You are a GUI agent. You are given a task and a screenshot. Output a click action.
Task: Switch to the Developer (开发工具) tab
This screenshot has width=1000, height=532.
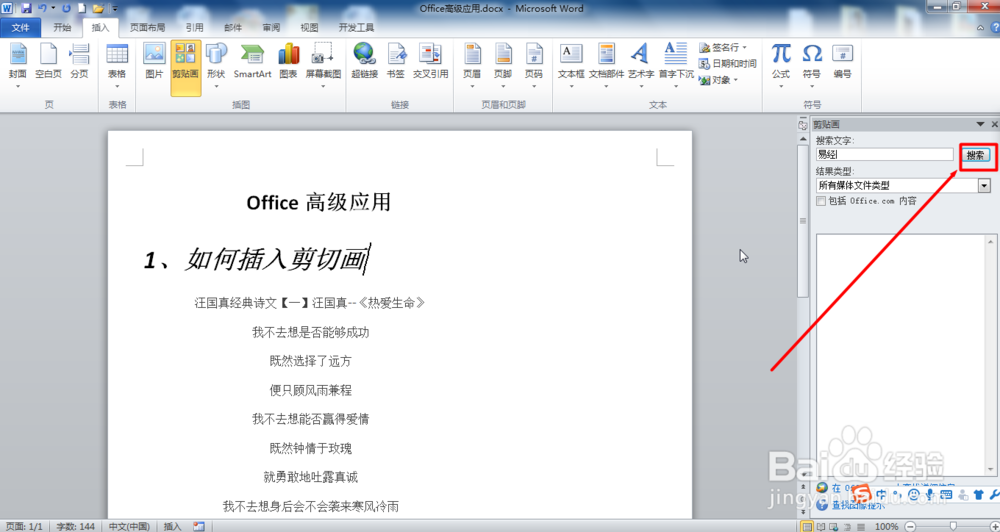pyautogui.click(x=357, y=27)
